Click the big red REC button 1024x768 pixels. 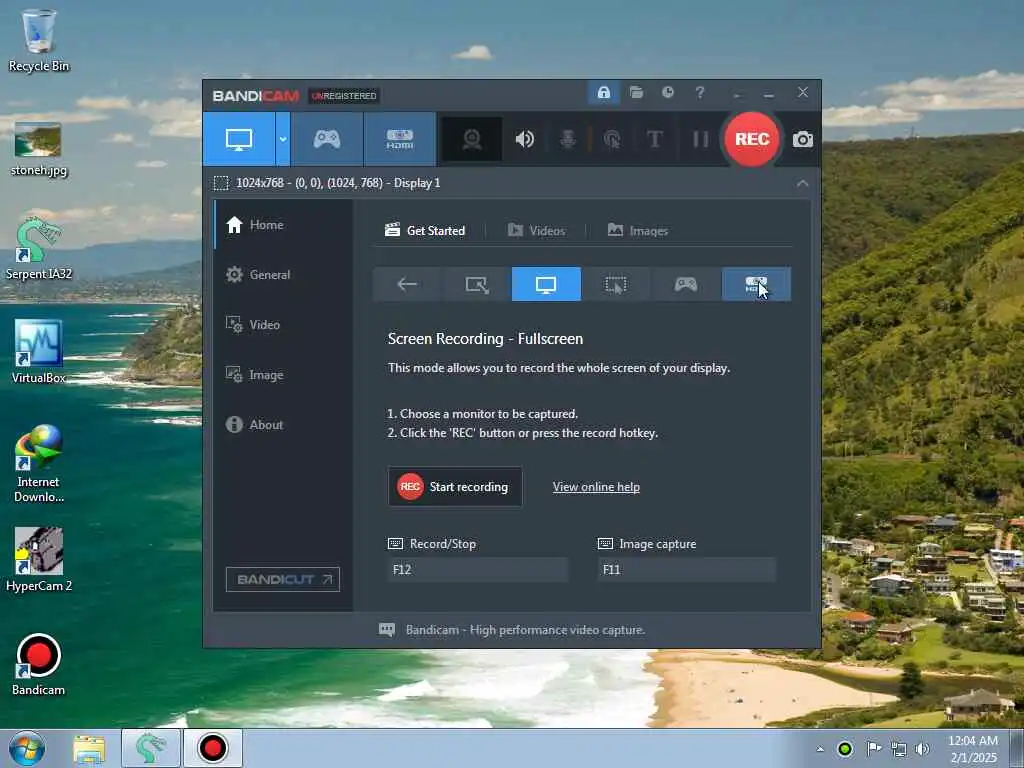tap(752, 139)
